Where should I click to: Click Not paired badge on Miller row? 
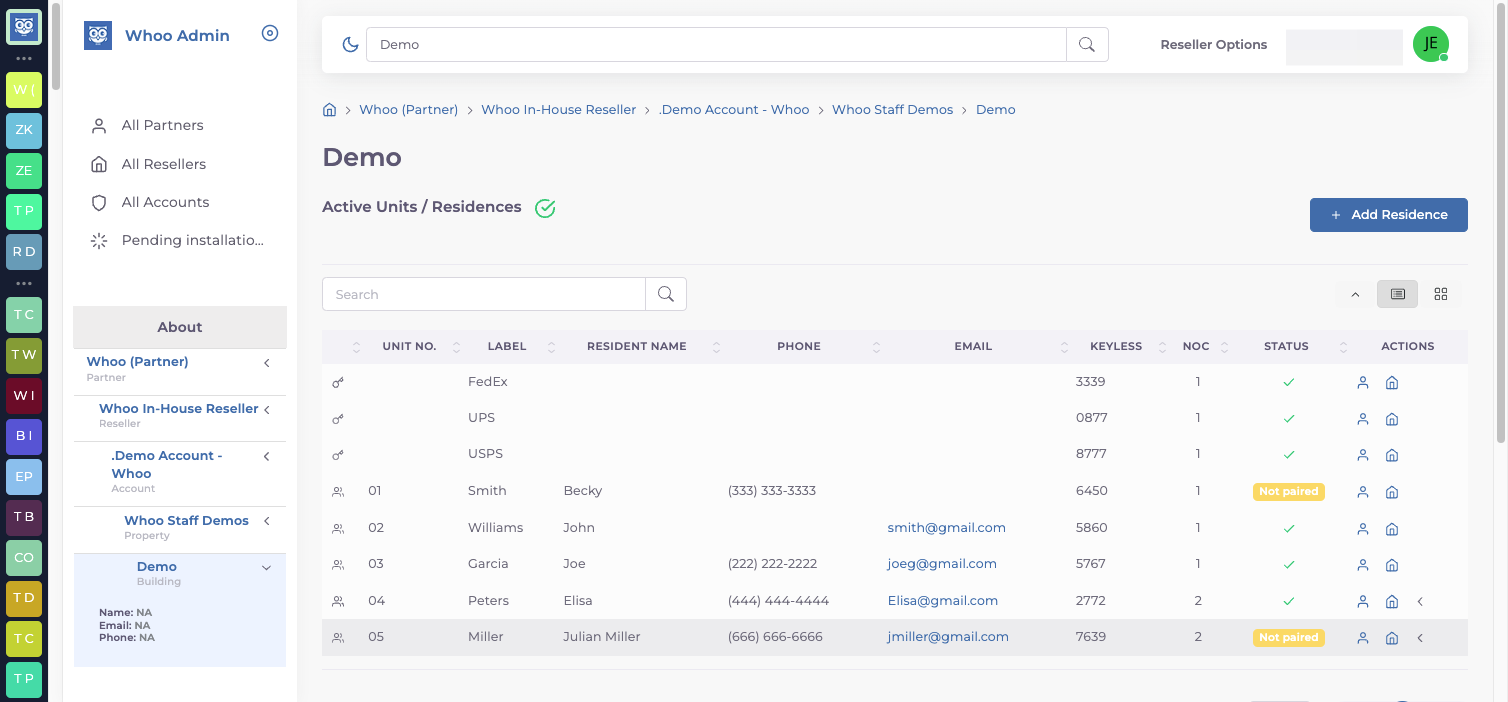(1289, 638)
